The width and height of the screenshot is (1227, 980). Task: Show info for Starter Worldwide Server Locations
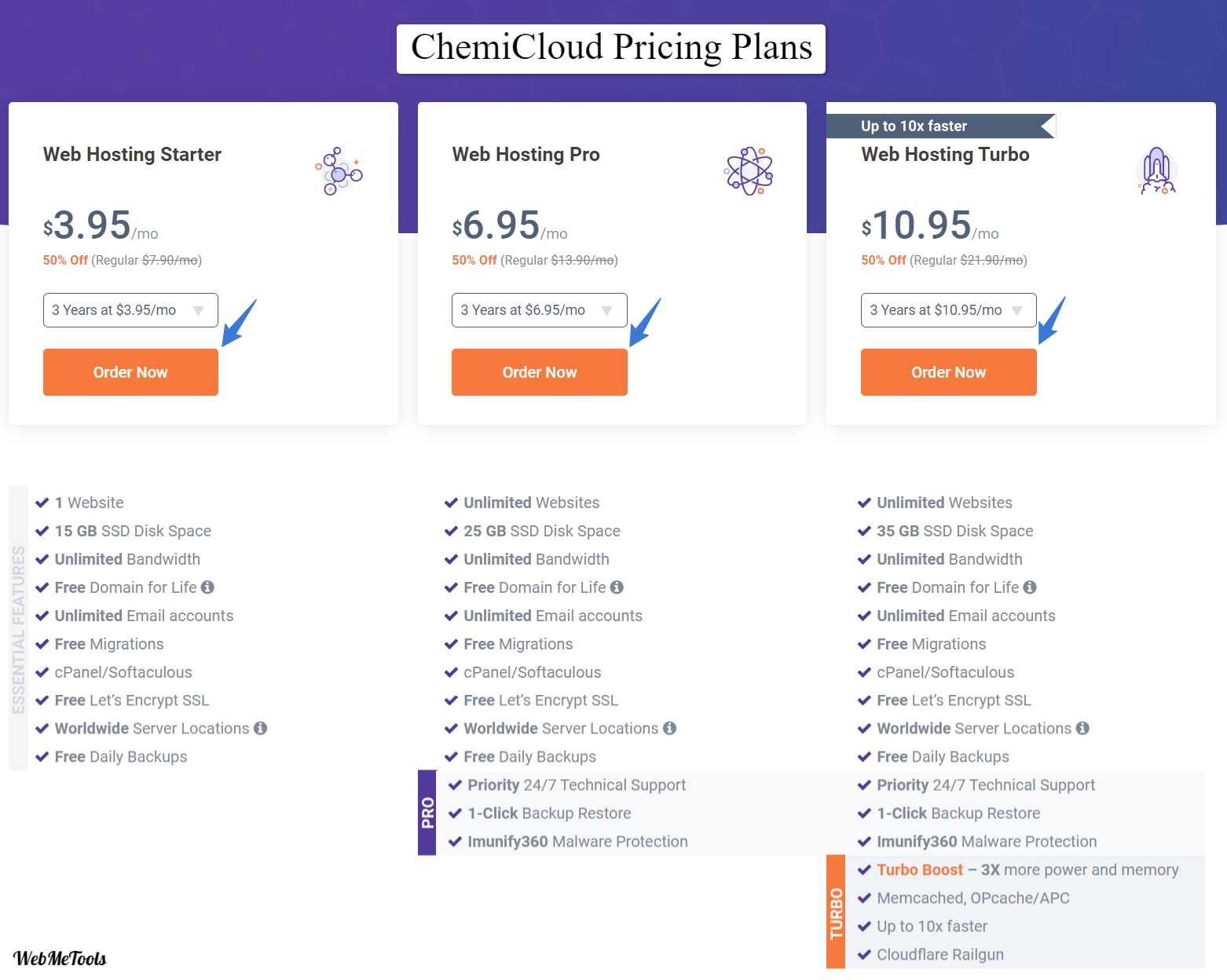260,728
